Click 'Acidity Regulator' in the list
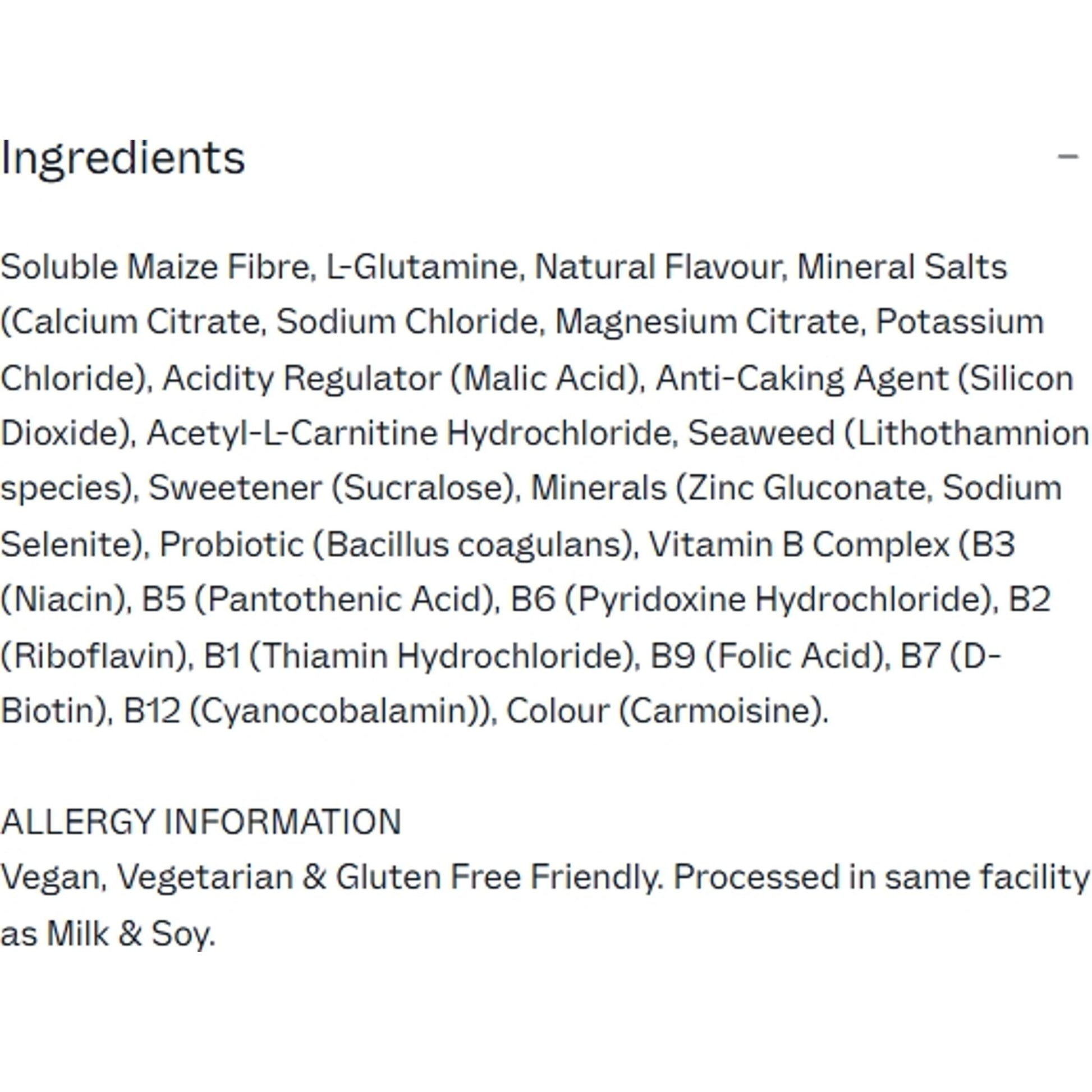Screen dimensions: 1092x1092 tap(301, 378)
